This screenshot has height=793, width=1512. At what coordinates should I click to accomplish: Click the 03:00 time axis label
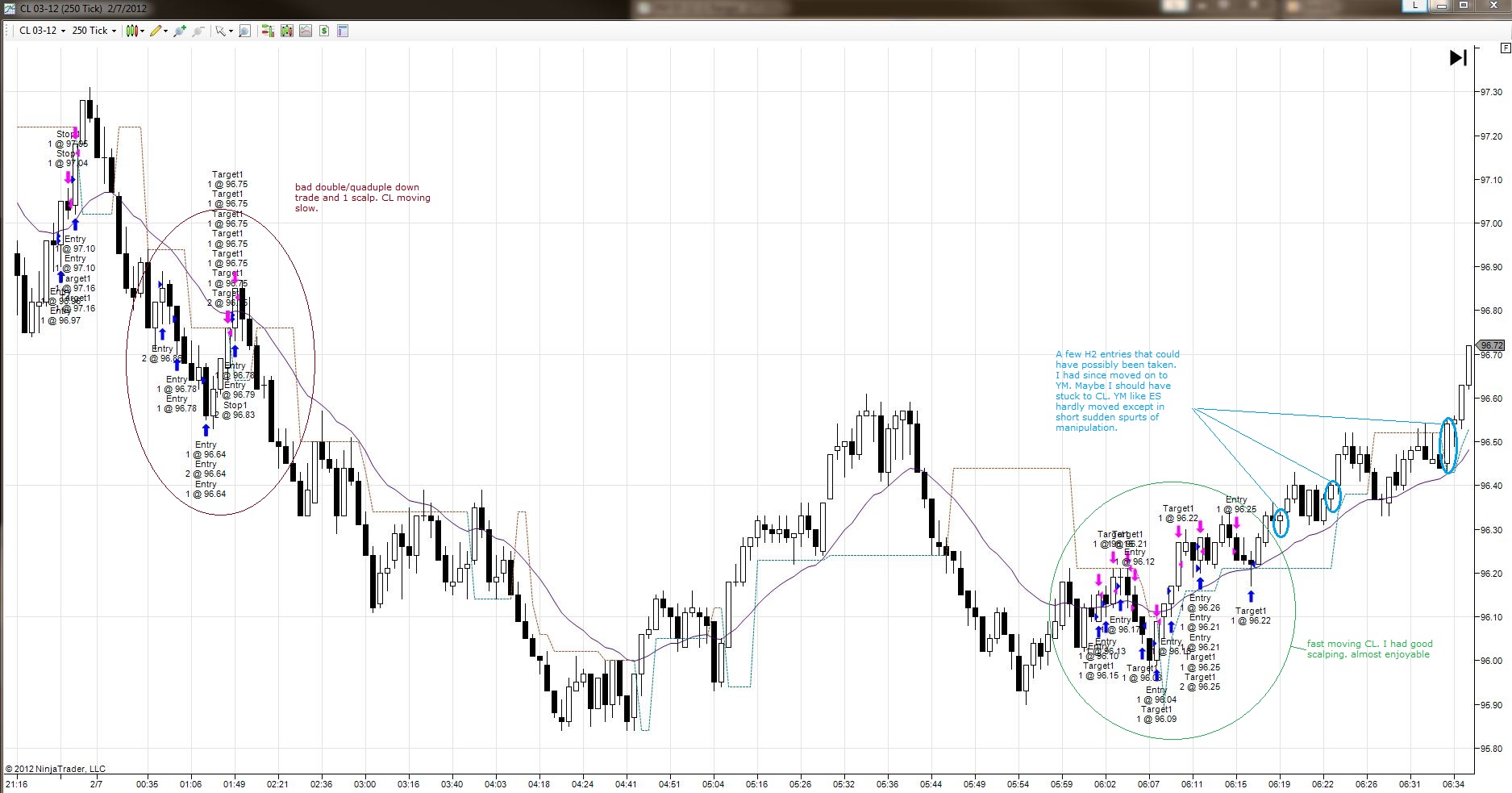[x=364, y=784]
